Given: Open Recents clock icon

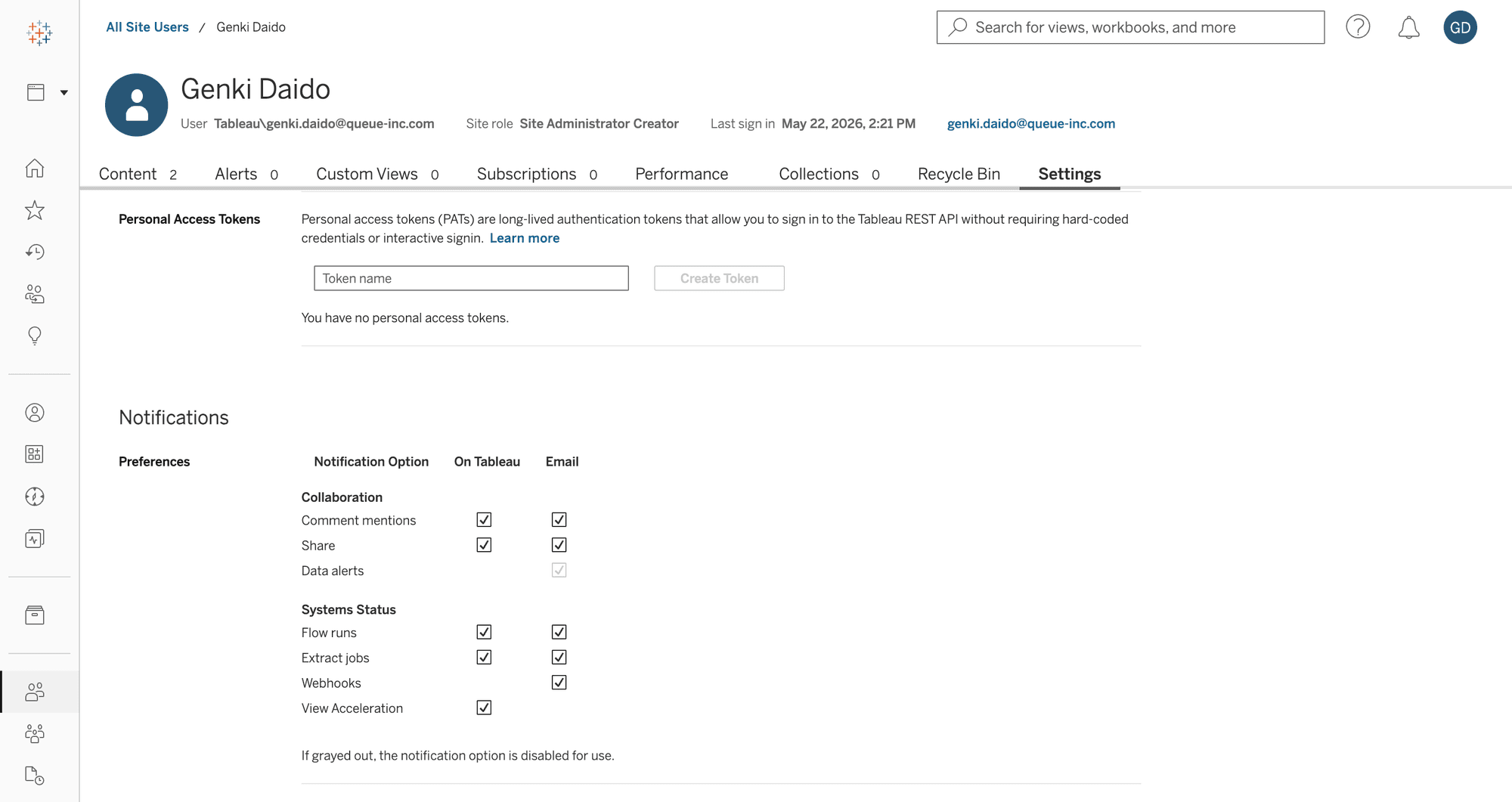Looking at the screenshot, I should [x=35, y=252].
